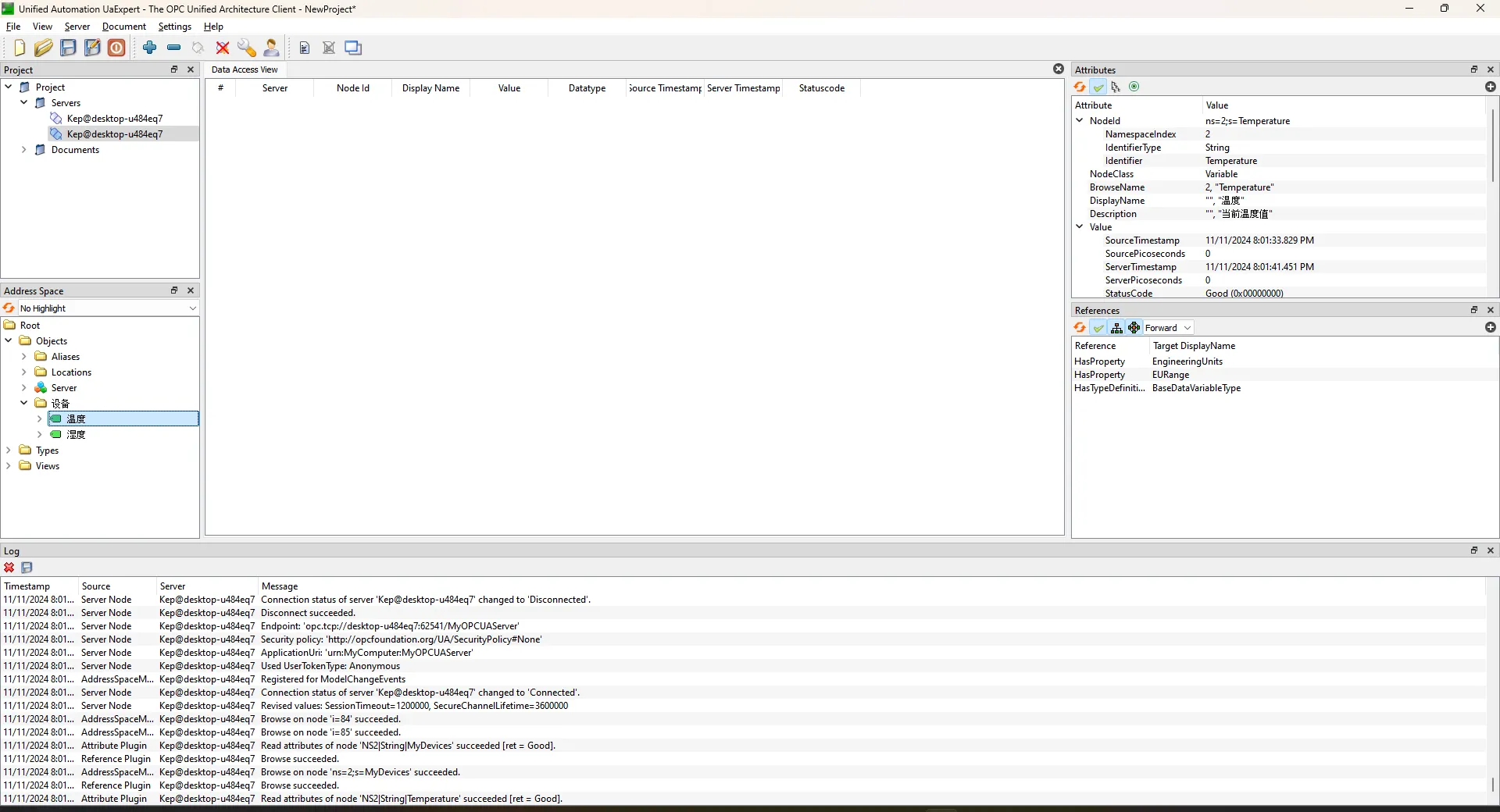1500x812 pixels.
Task: Clear the log with the red X icon
Action: pos(9,568)
